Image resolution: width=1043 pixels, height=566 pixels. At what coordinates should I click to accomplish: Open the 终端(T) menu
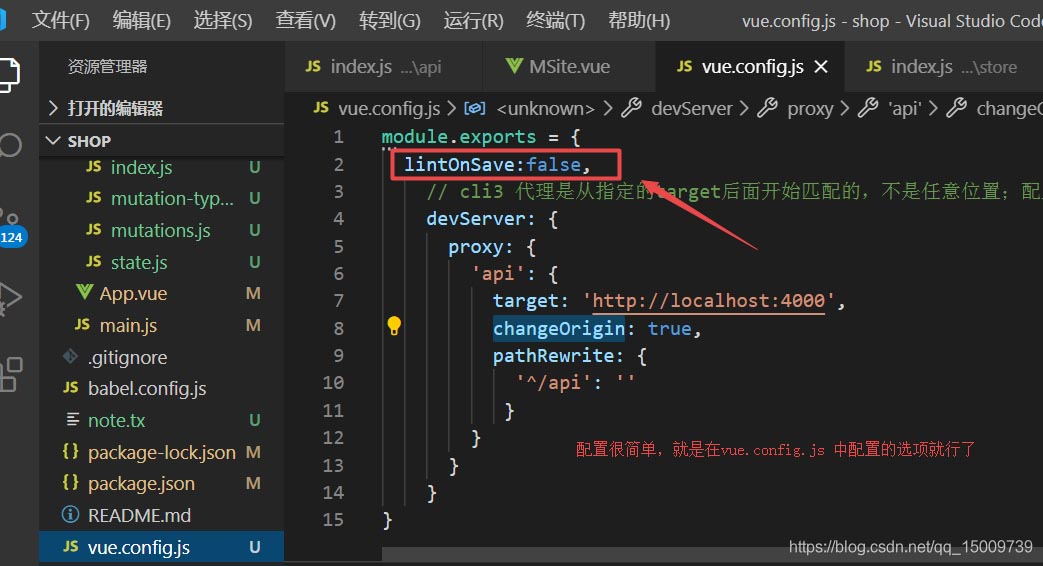coord(555,21)
